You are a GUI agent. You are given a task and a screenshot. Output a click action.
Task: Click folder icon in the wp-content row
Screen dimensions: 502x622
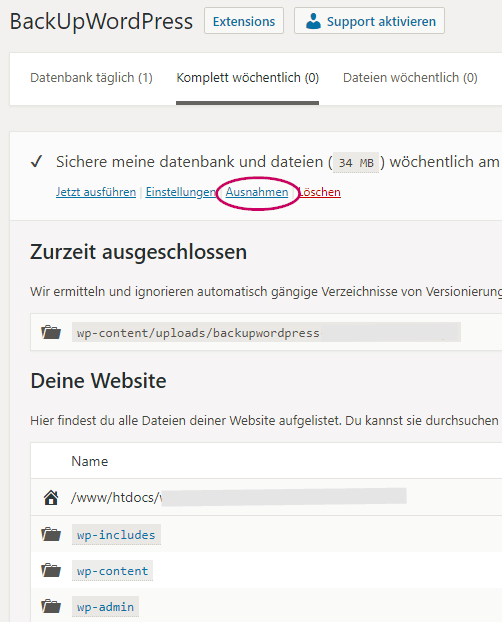coord(51,570)
